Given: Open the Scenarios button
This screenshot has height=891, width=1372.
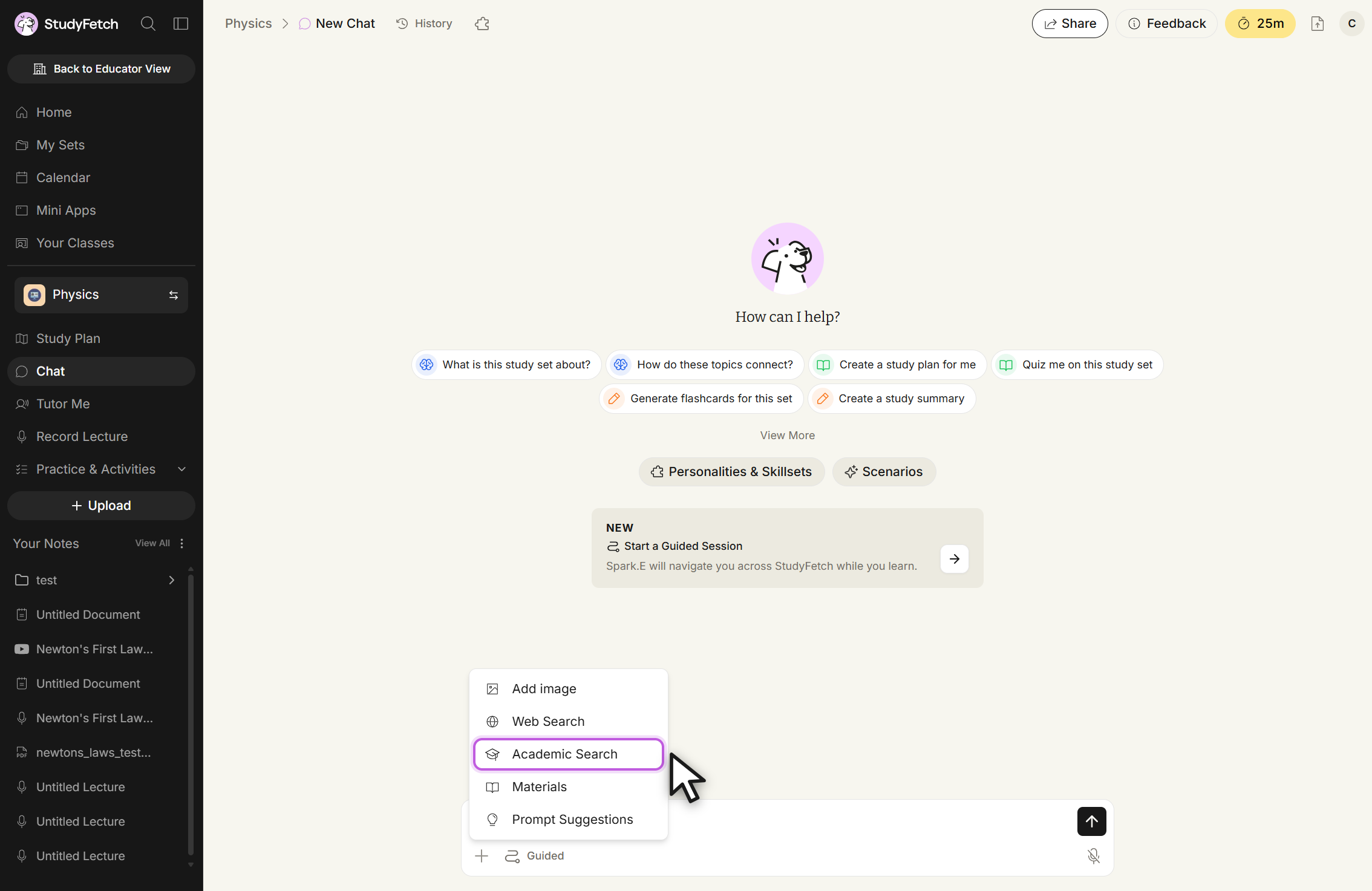Looking at the screenshot, I should pyautogui.click(x=884, y=472).
